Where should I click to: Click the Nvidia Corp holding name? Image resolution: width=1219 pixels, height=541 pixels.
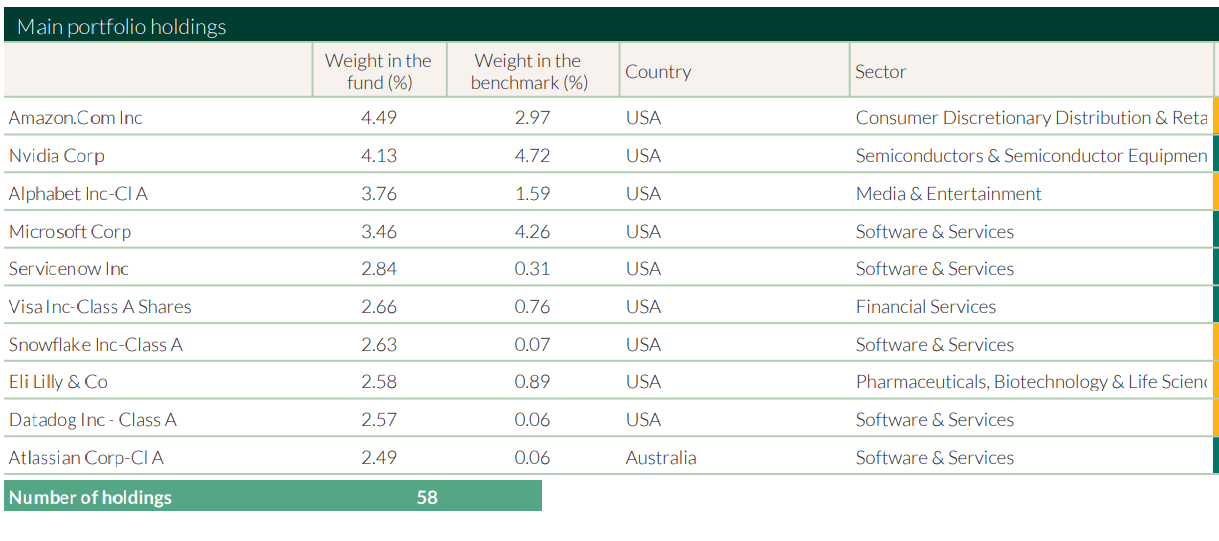(57, 156)
